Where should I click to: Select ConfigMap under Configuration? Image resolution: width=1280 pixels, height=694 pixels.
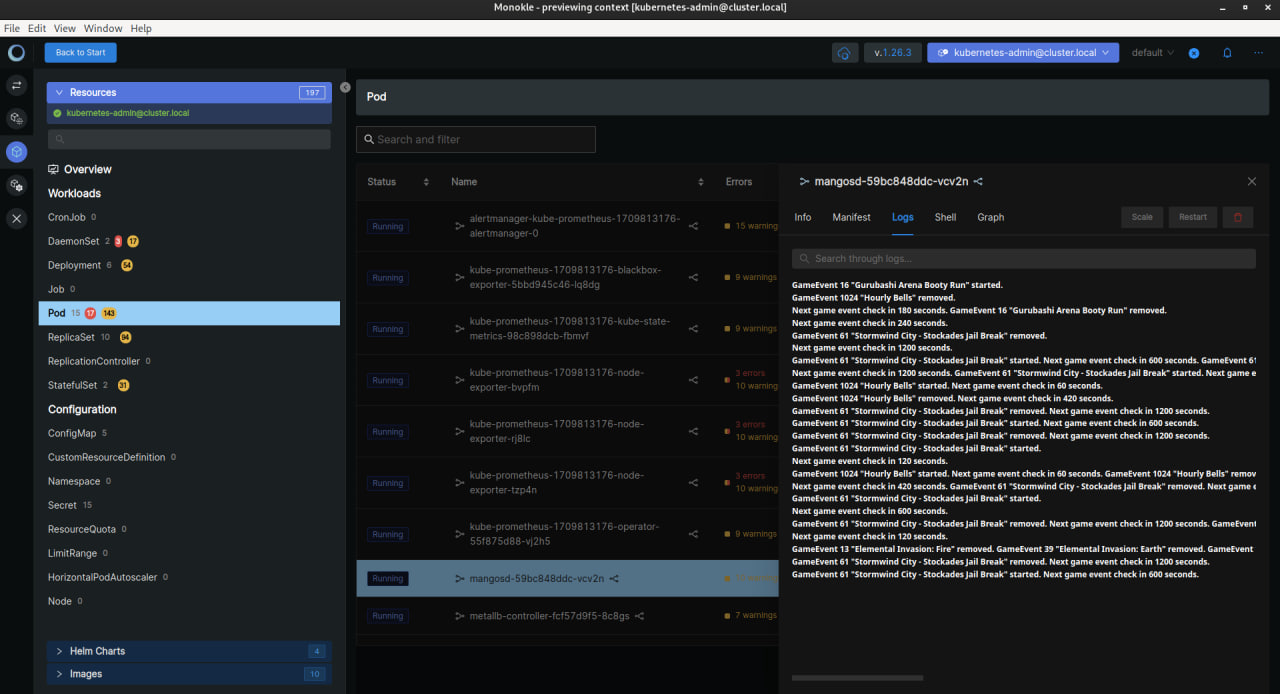tap(72, 433)
